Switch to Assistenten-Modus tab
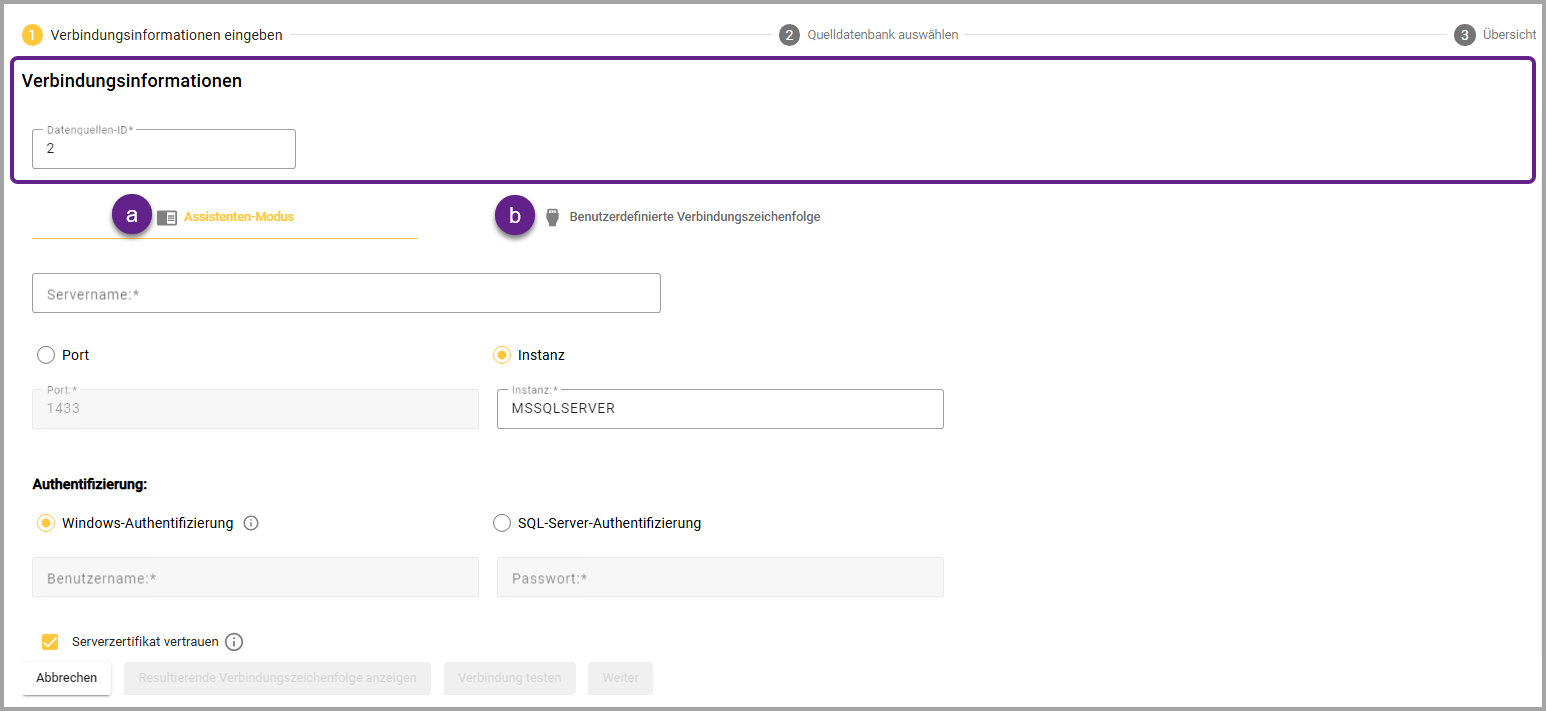This screenshot has width=1546, height=711. [238, 217]
